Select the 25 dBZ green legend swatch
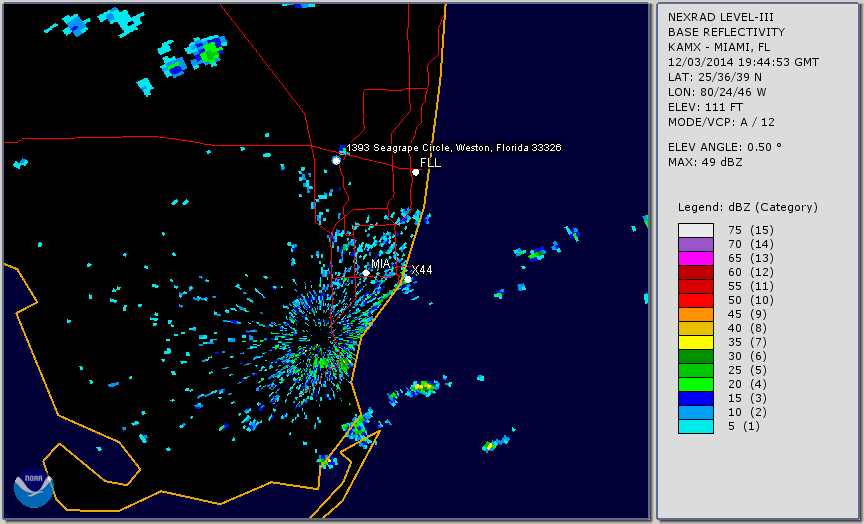Screen dimensions: 864x524 696,370
